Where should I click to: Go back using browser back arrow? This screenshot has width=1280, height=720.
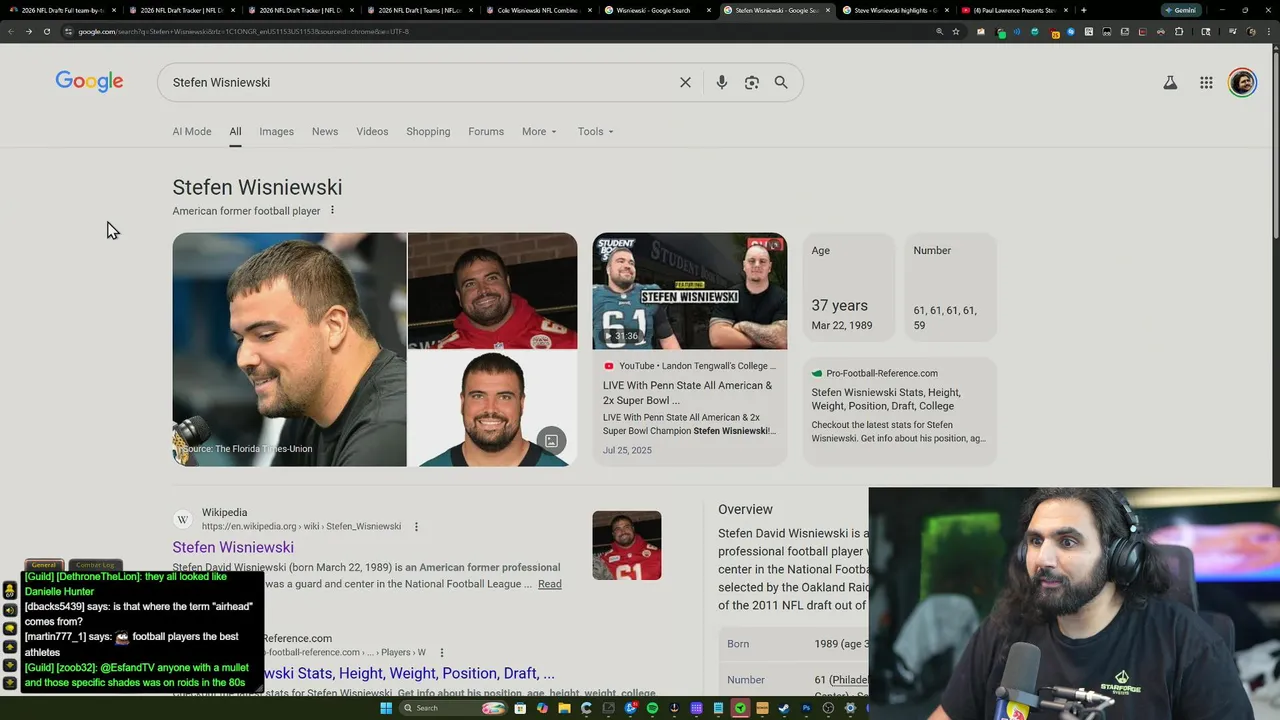click(10, 31)
